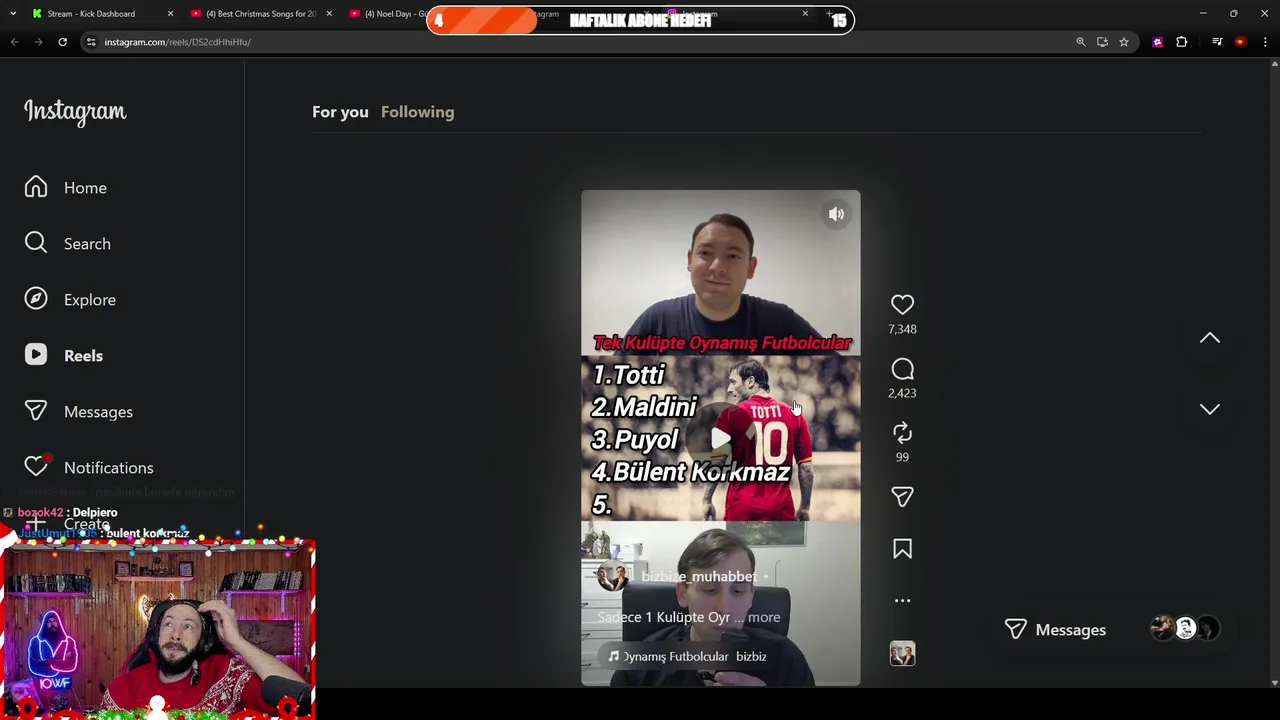Click the streamer webcam overlay
The width and height of the screenshot is (1280, 720).
click(158, 628)
